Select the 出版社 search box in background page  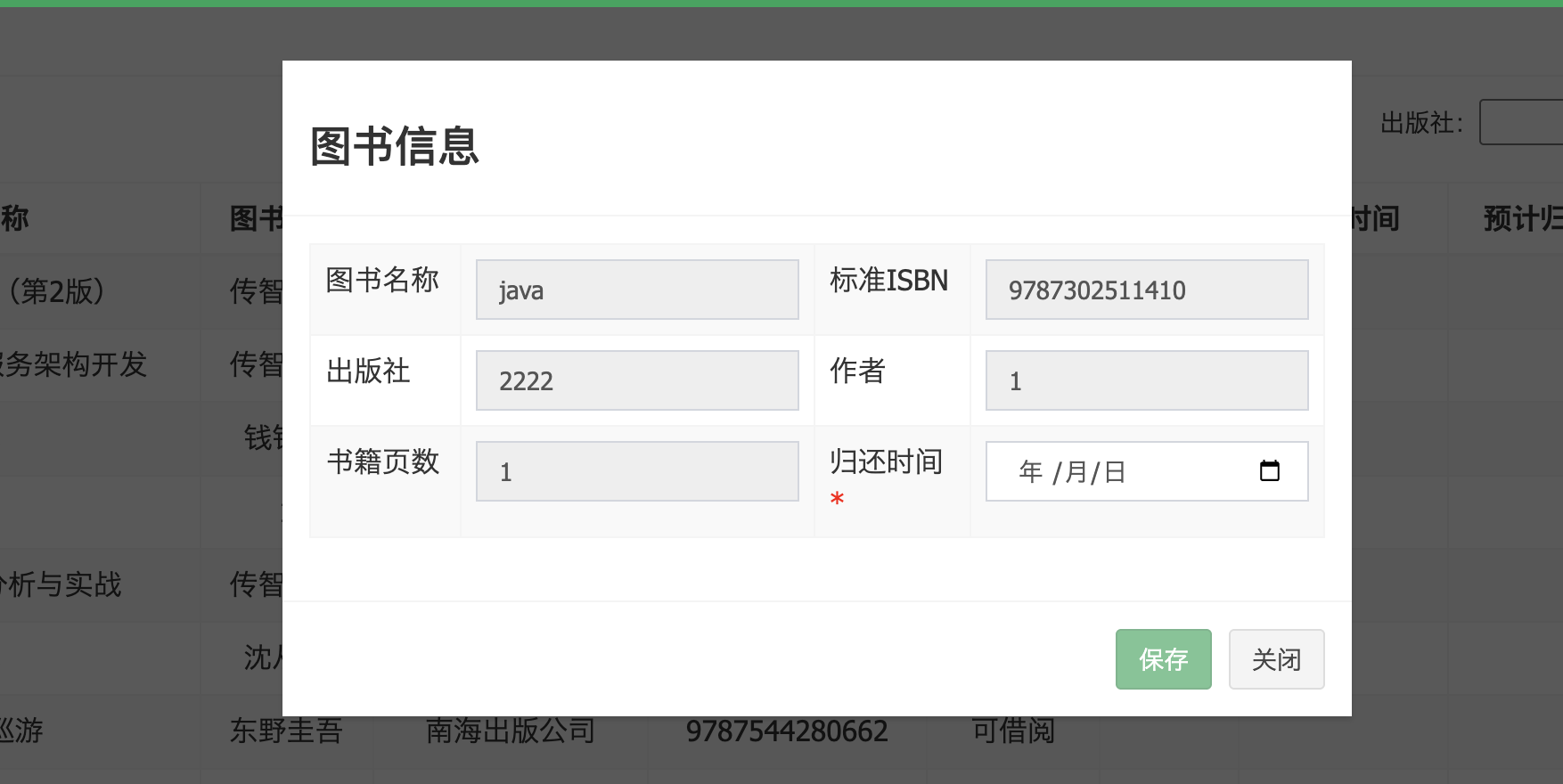point(1520,122)
